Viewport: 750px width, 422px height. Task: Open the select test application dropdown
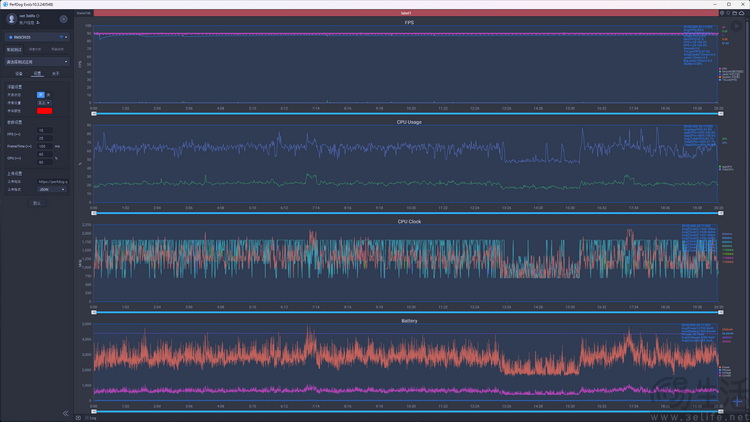coord(37,62)
